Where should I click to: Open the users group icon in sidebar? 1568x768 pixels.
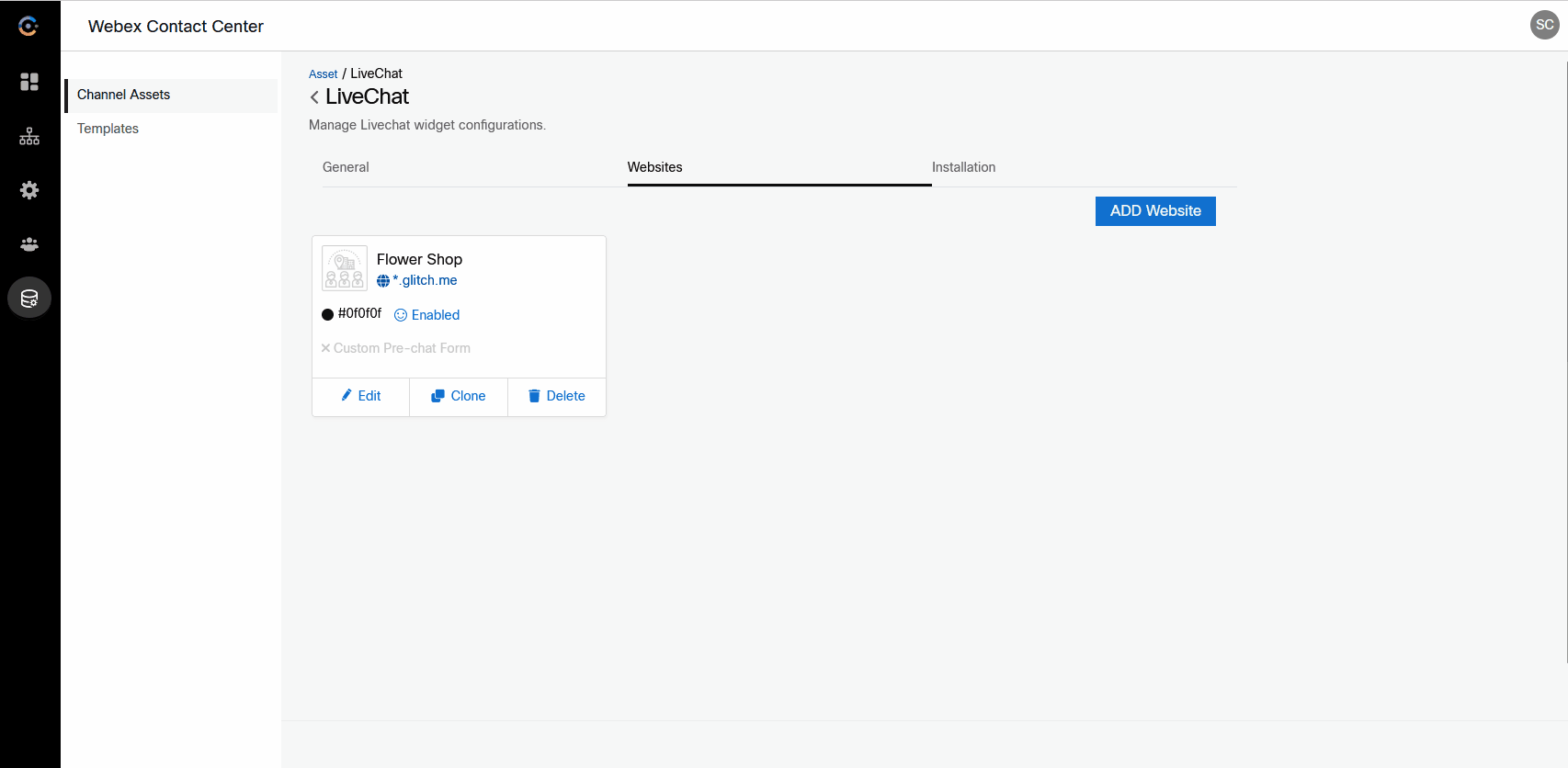point(29,244)
